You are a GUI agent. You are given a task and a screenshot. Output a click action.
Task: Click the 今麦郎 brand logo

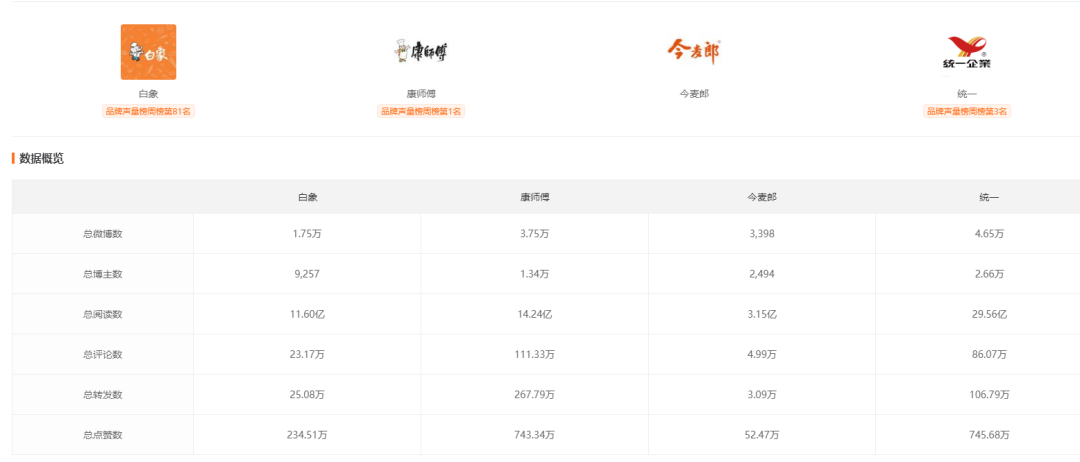click(694, 52)
